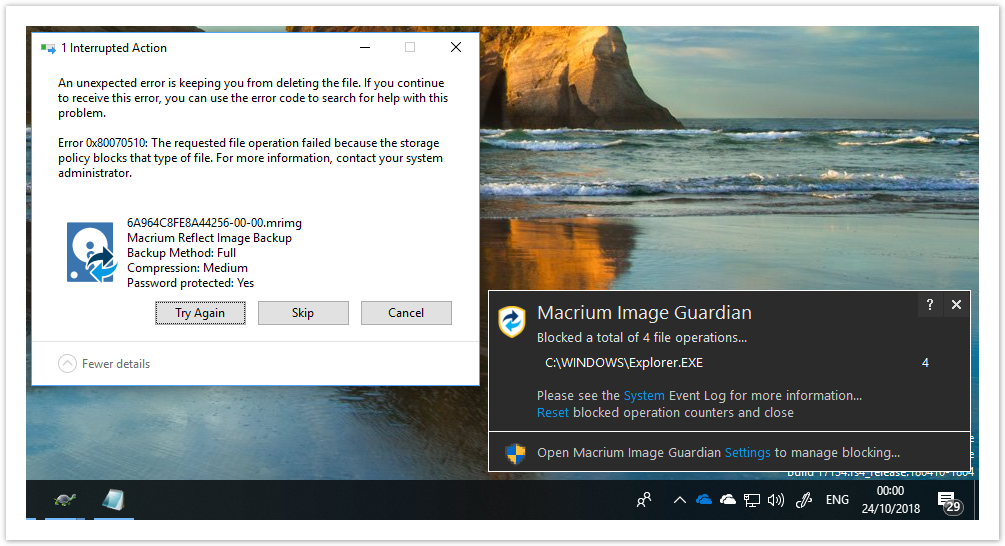
Task: Open the volume speaker tray icon
Action: click(776, 500)
